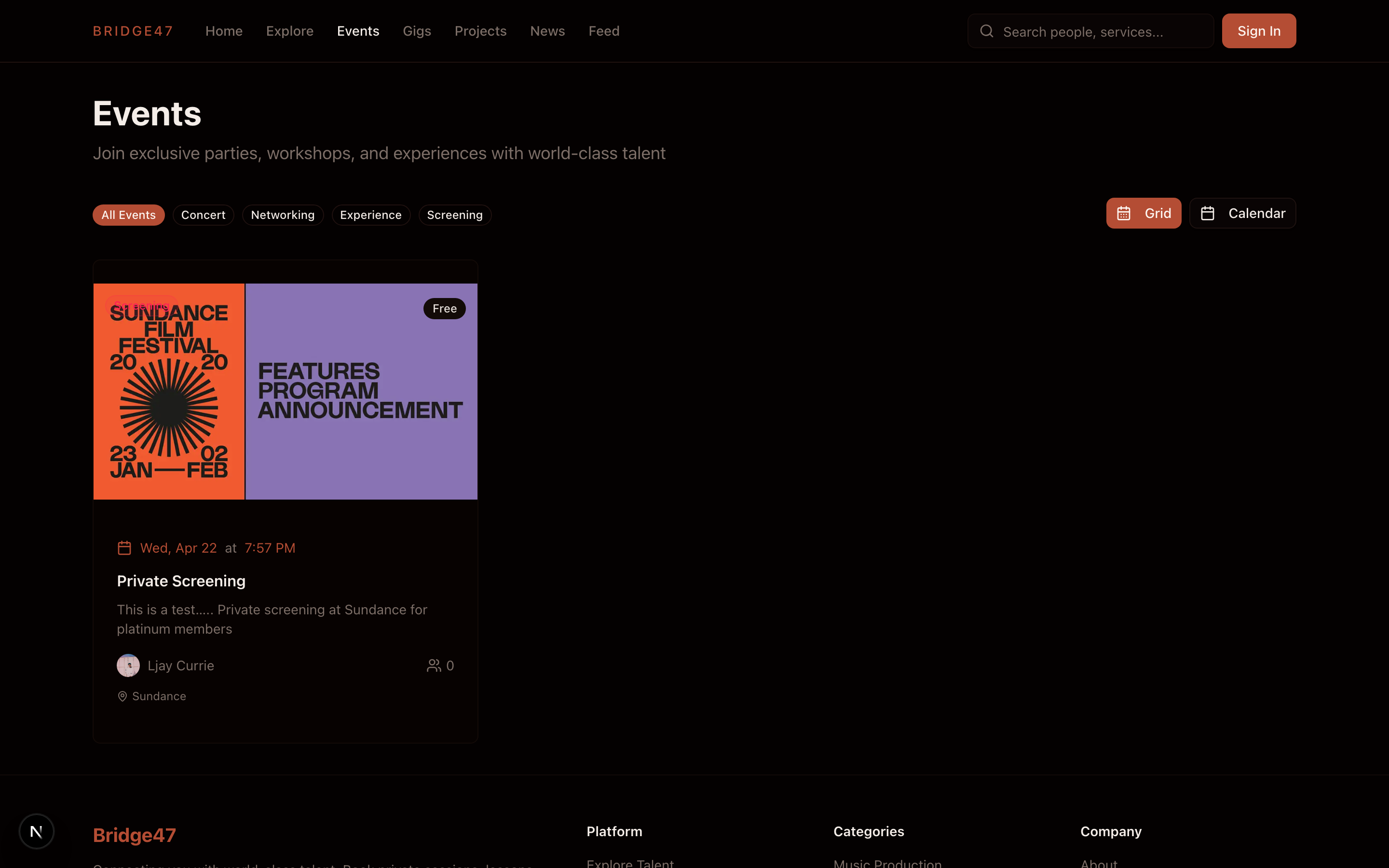
Task: Filter events by Networking
Action: click(x=283, y=215)
